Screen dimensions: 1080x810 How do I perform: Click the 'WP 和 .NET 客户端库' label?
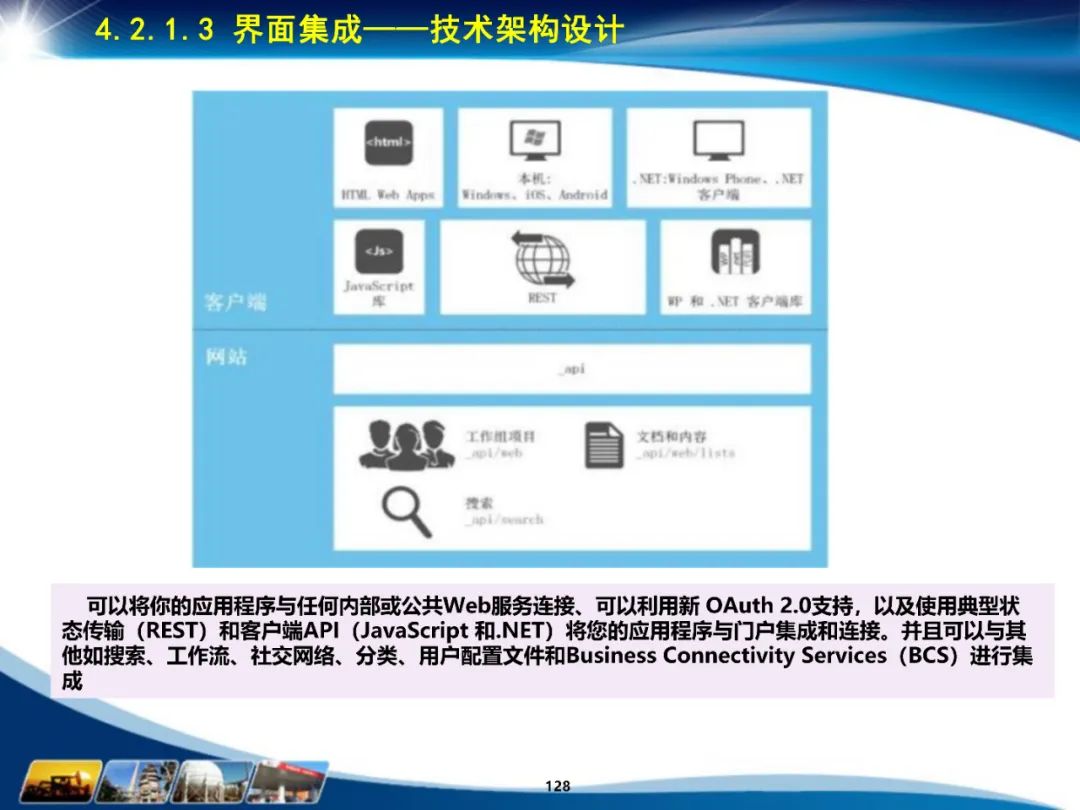735,301
